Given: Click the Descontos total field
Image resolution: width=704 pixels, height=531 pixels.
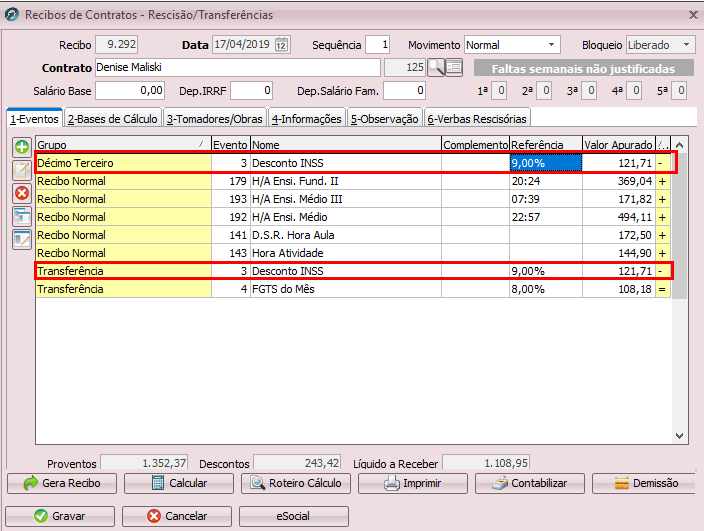Looking at the screenshot, I should click(x=297, y=462).
